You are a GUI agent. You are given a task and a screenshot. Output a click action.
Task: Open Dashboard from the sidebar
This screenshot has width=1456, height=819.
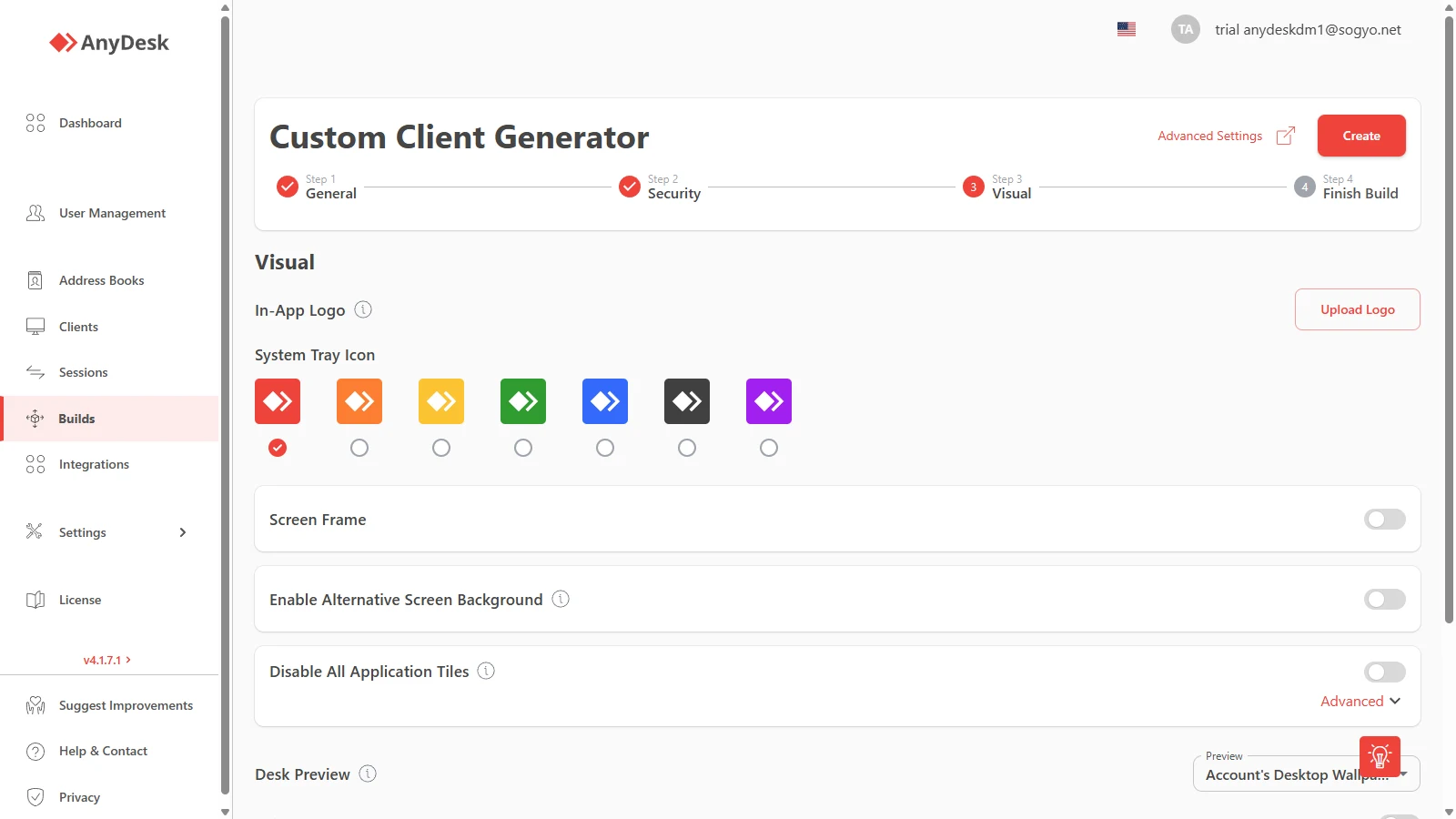click(x=90, y=123)
